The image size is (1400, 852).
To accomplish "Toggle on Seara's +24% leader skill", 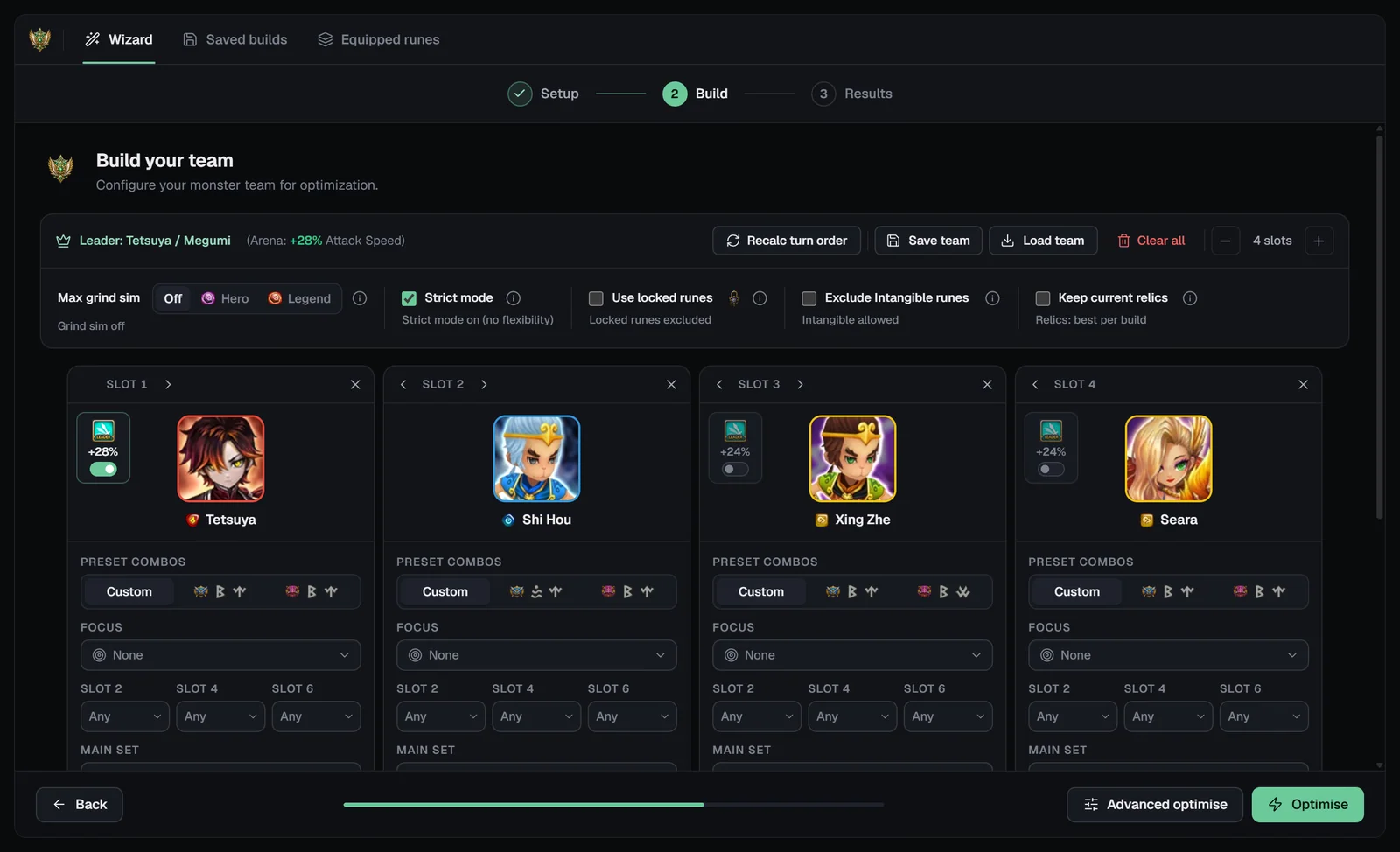I will click(1051, 469).
